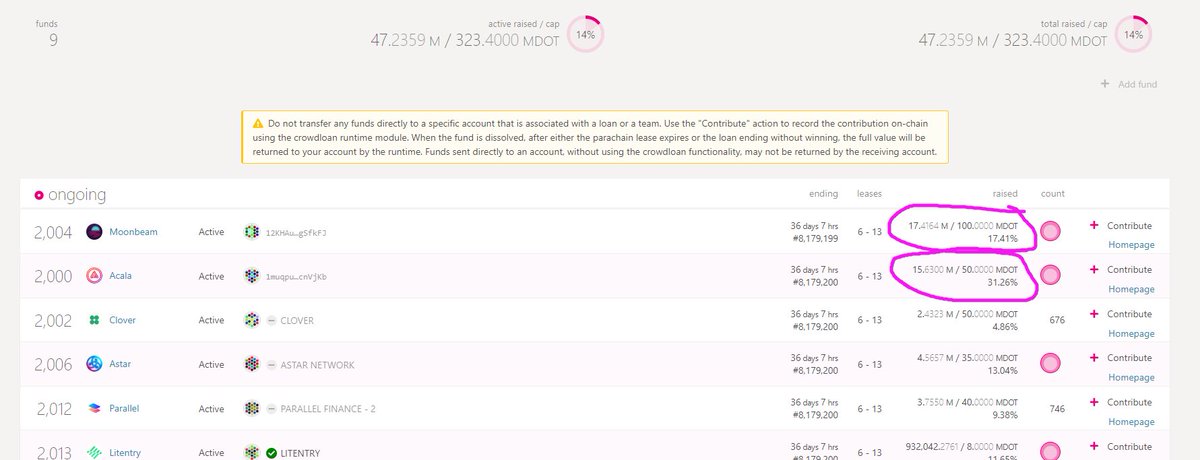Click the Parallel parachain logo icon

tap(95, 408)
